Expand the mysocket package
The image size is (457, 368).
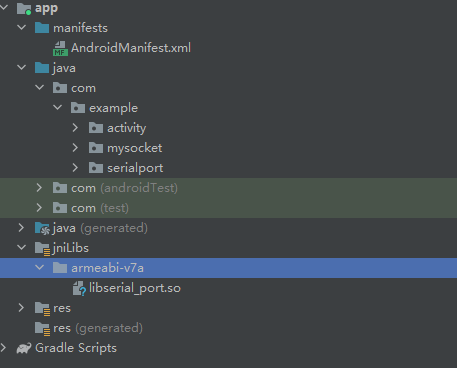[x=75, y=148]
